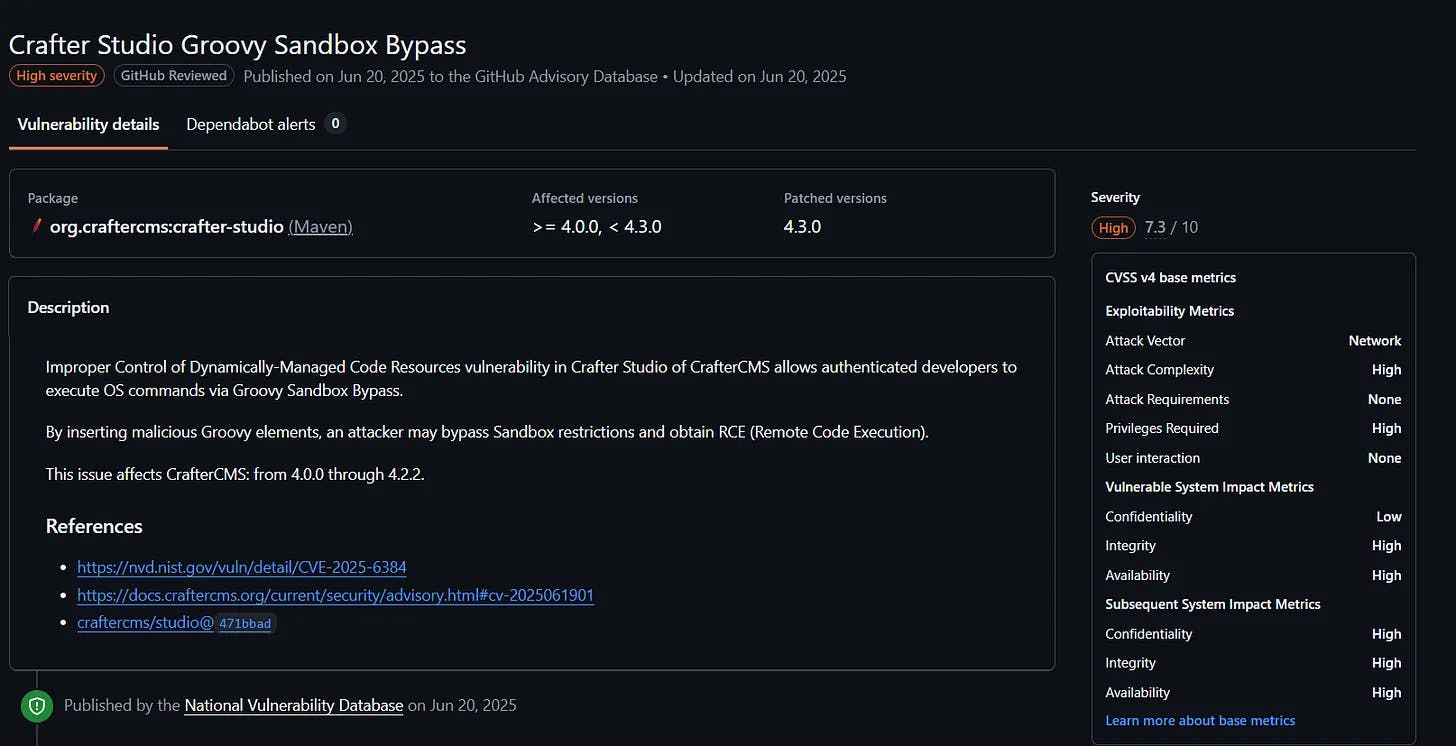Click the org.craftercms:crafter-studio package name

coord(167,227)
